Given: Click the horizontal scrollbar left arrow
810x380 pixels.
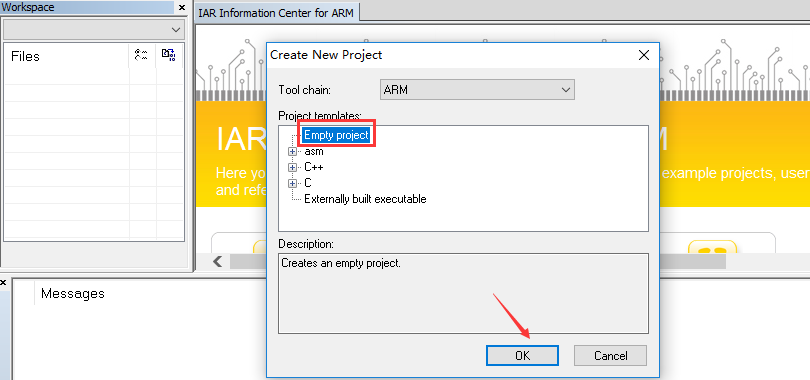Looking at the screenshot, I should tap(218, 262).
